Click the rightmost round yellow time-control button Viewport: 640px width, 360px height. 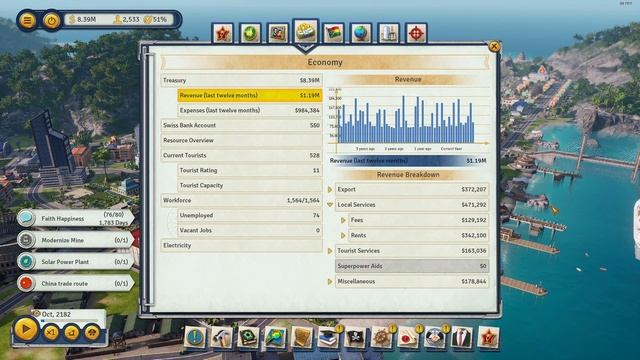(92, 333)
